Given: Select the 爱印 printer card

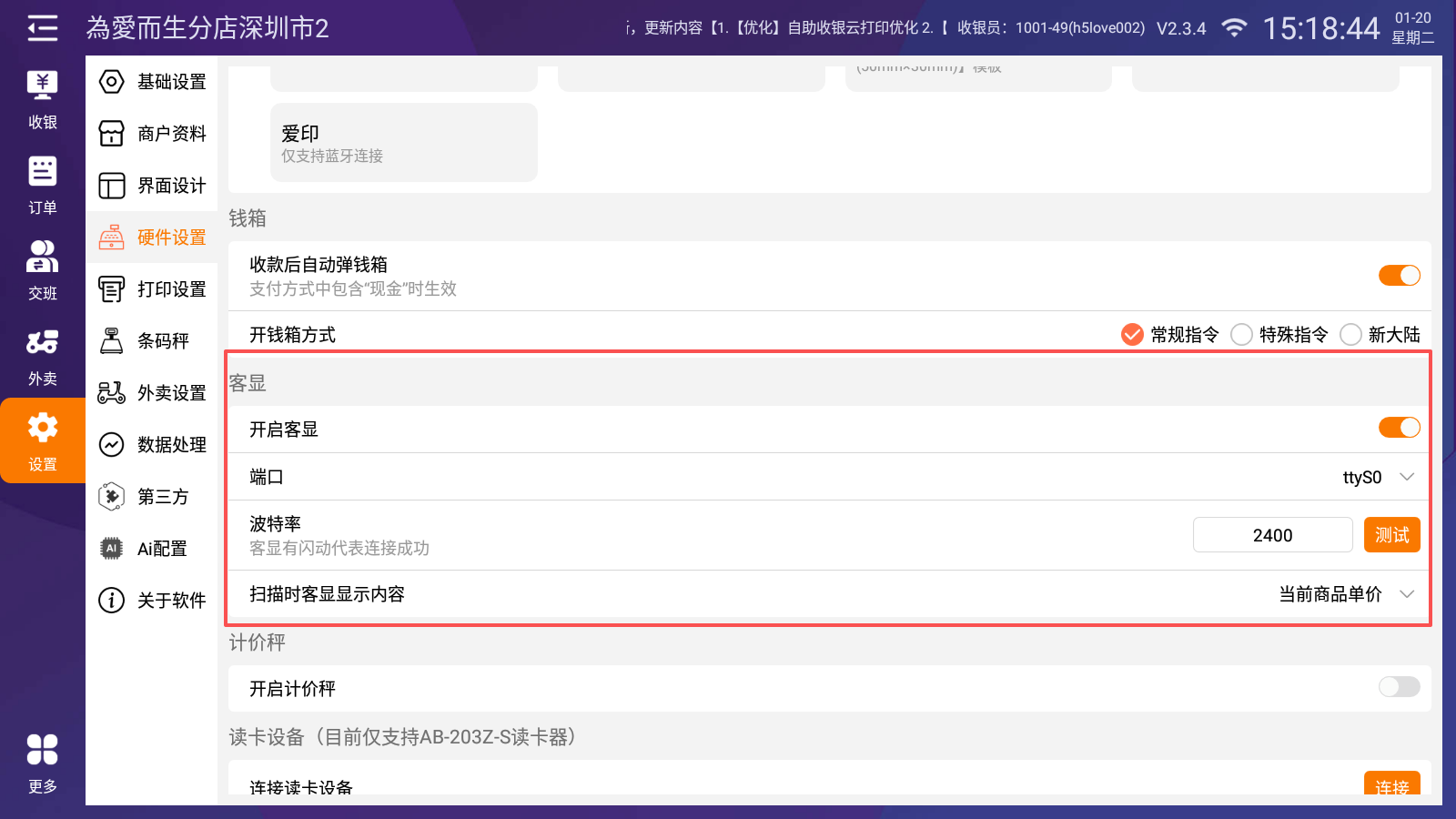Looking at the screenshot, I should pos(403,143).
